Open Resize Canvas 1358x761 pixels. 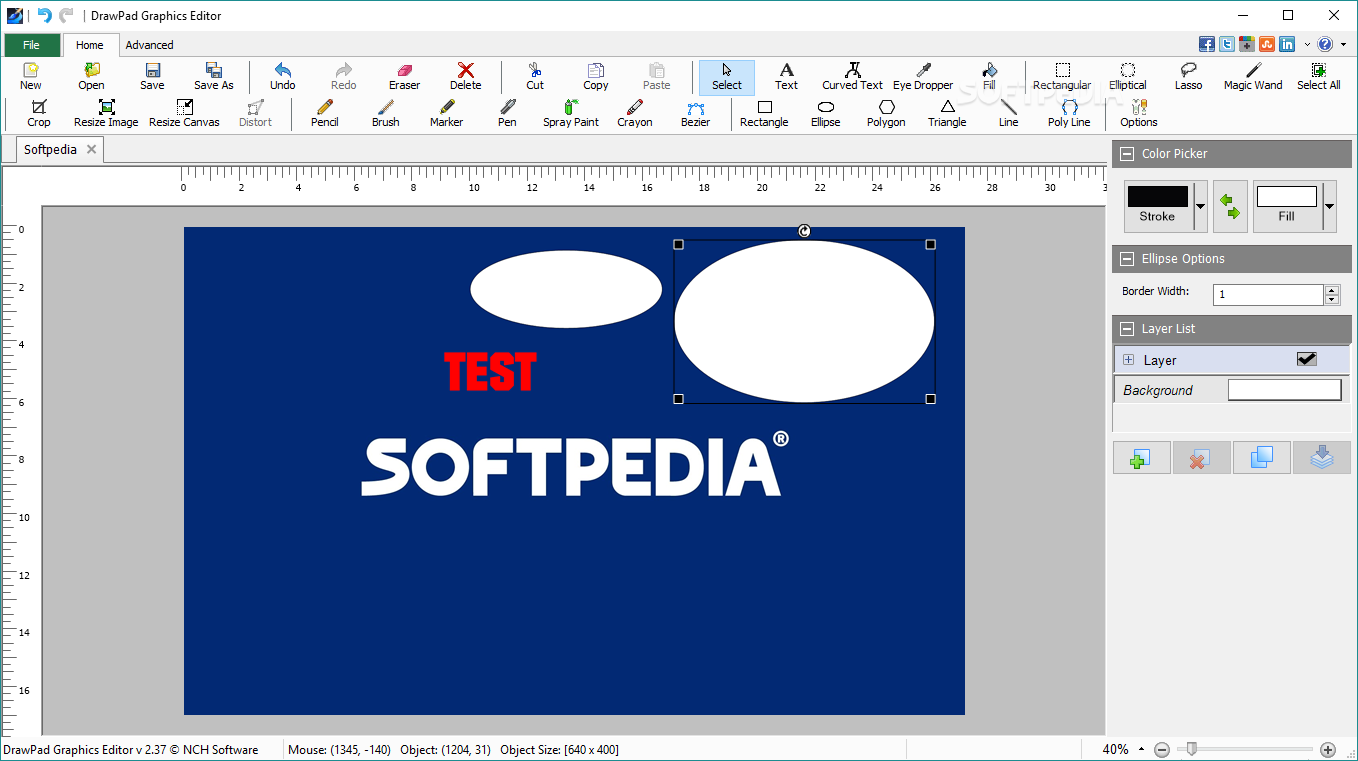184,113
